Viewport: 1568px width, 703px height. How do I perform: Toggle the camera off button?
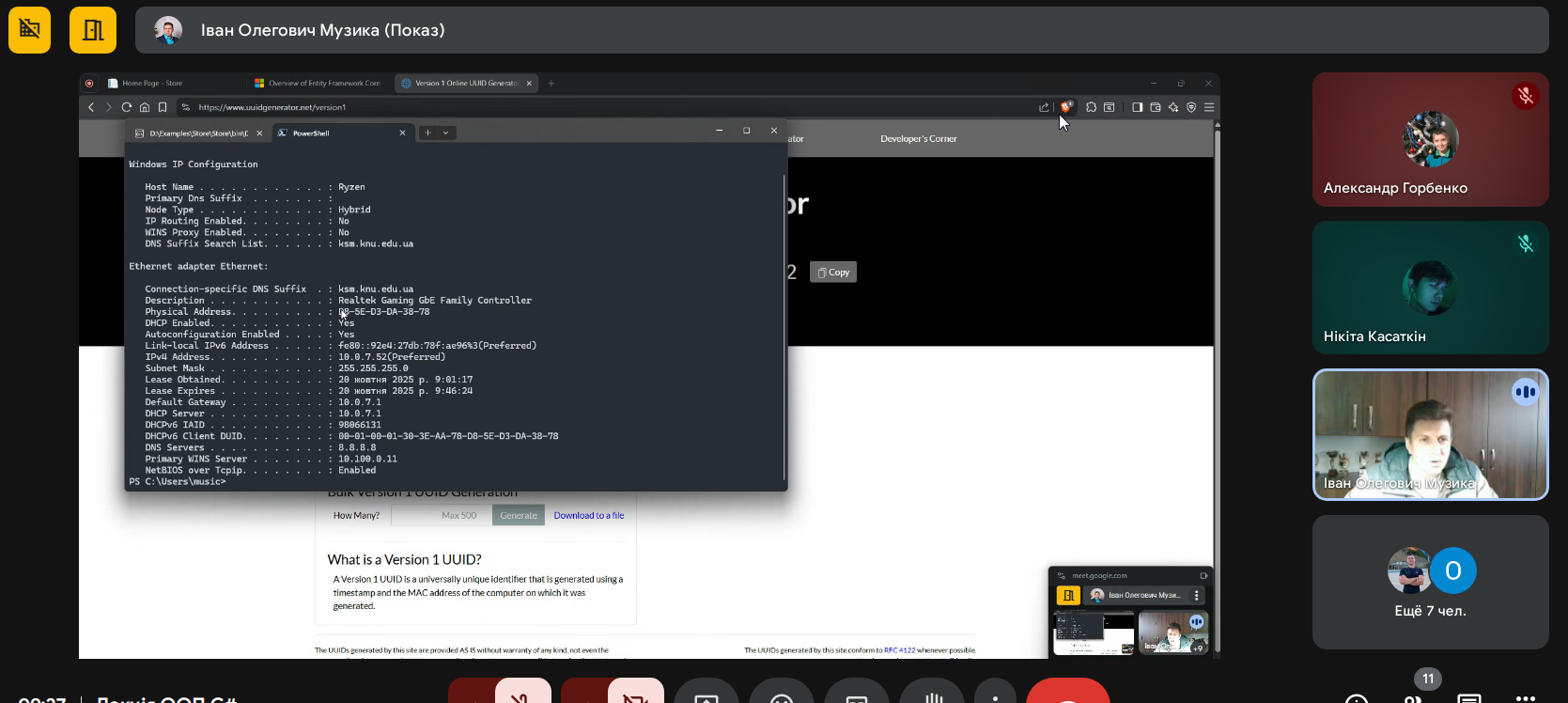pos(636,691)
